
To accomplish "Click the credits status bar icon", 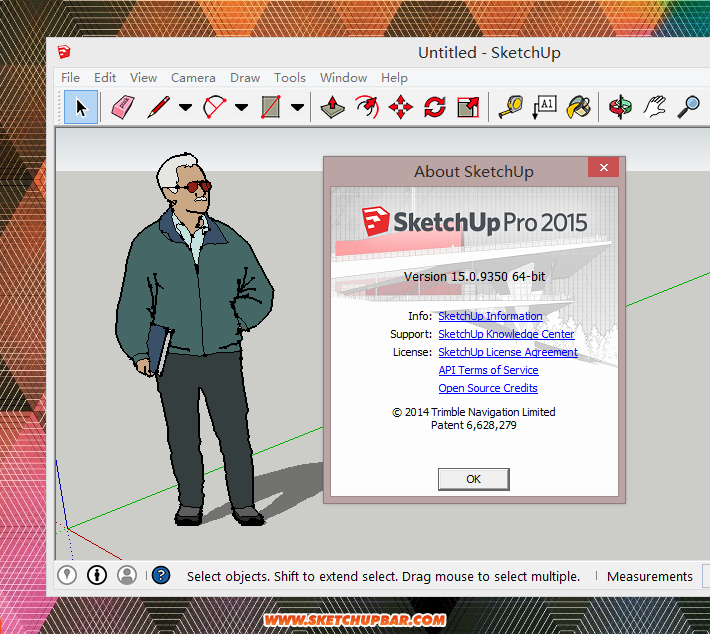I will pyautogui.click(x=97, y=575).
